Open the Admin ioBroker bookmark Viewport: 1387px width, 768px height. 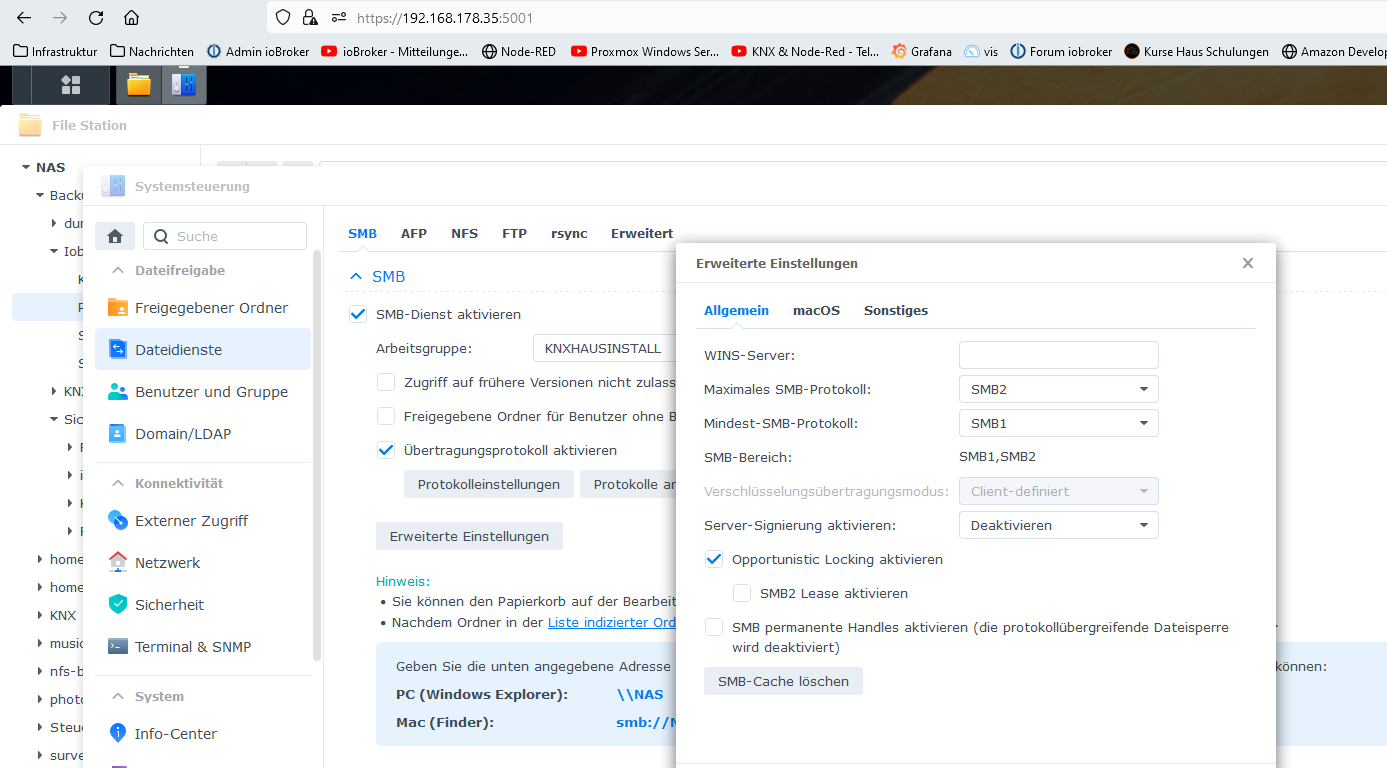[258, 51]
